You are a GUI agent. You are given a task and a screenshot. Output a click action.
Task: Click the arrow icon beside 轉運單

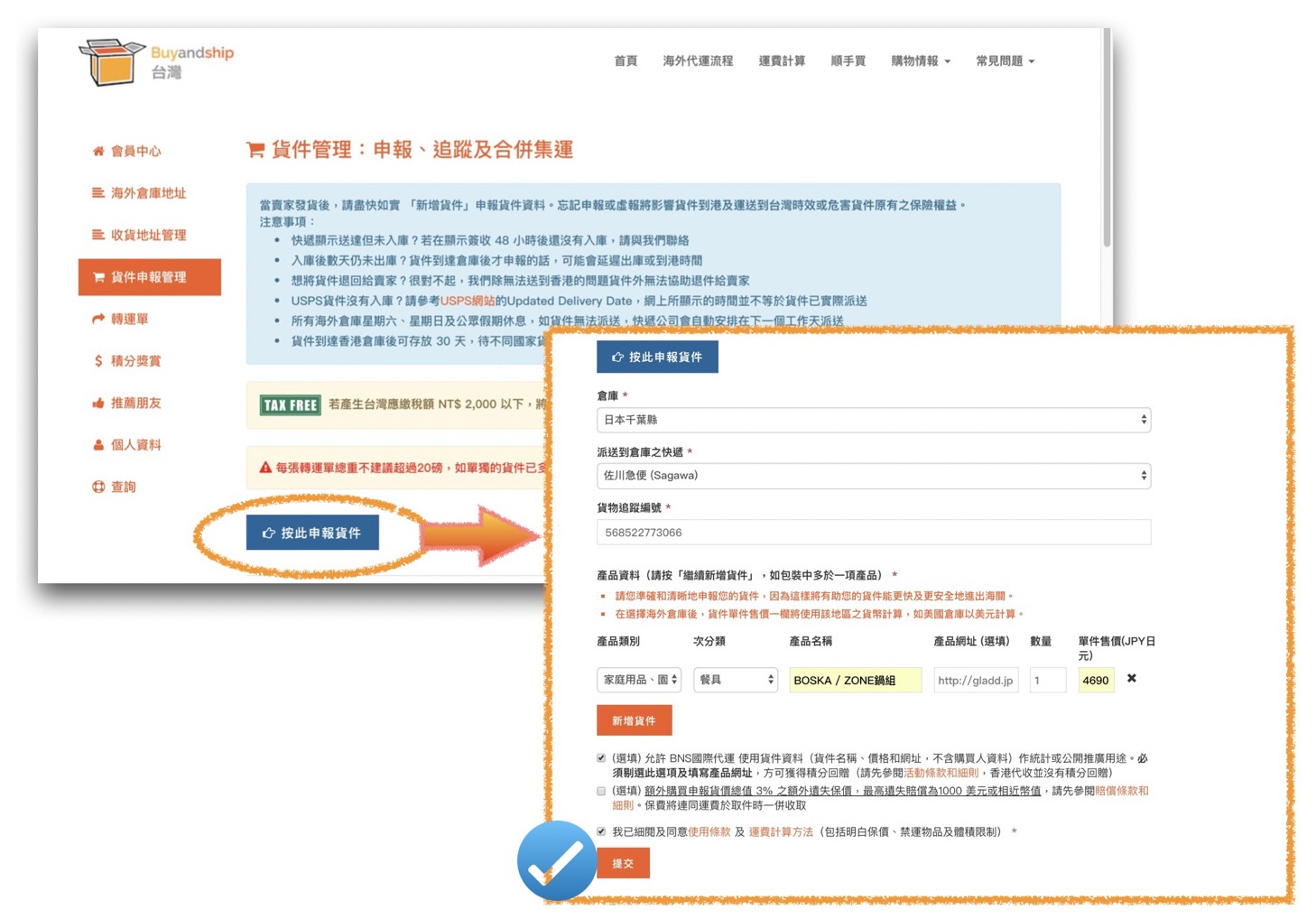[97, 319]
